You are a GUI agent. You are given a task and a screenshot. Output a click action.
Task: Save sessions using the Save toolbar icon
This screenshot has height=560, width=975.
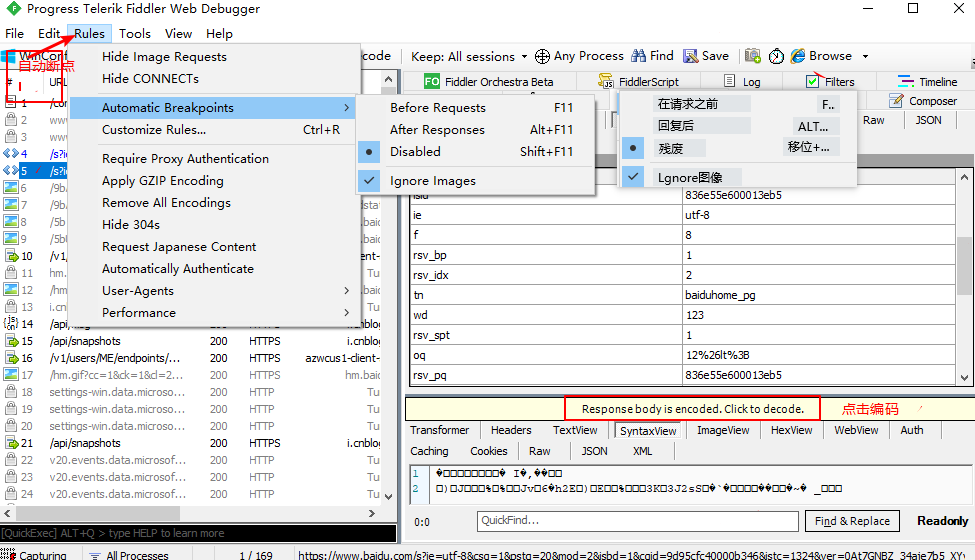[690, 57]
